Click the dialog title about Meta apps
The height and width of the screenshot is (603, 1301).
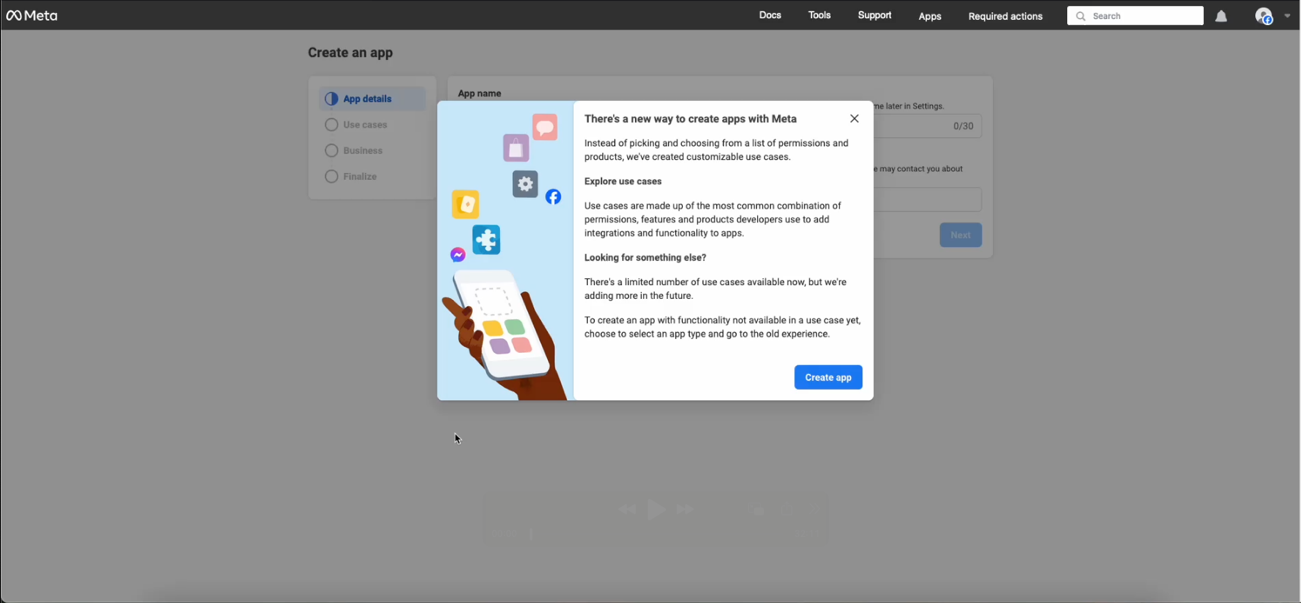(690, 119)
